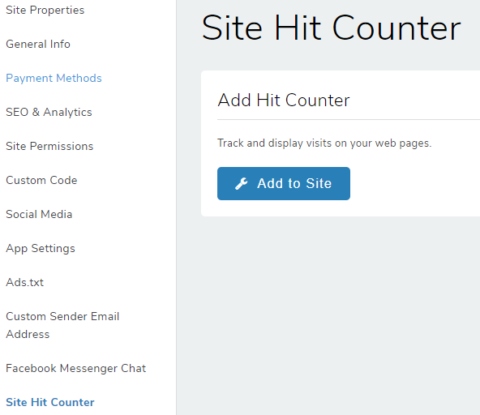
Task: Click the divider line under Add Hit Counter
Action: (349, 119)
